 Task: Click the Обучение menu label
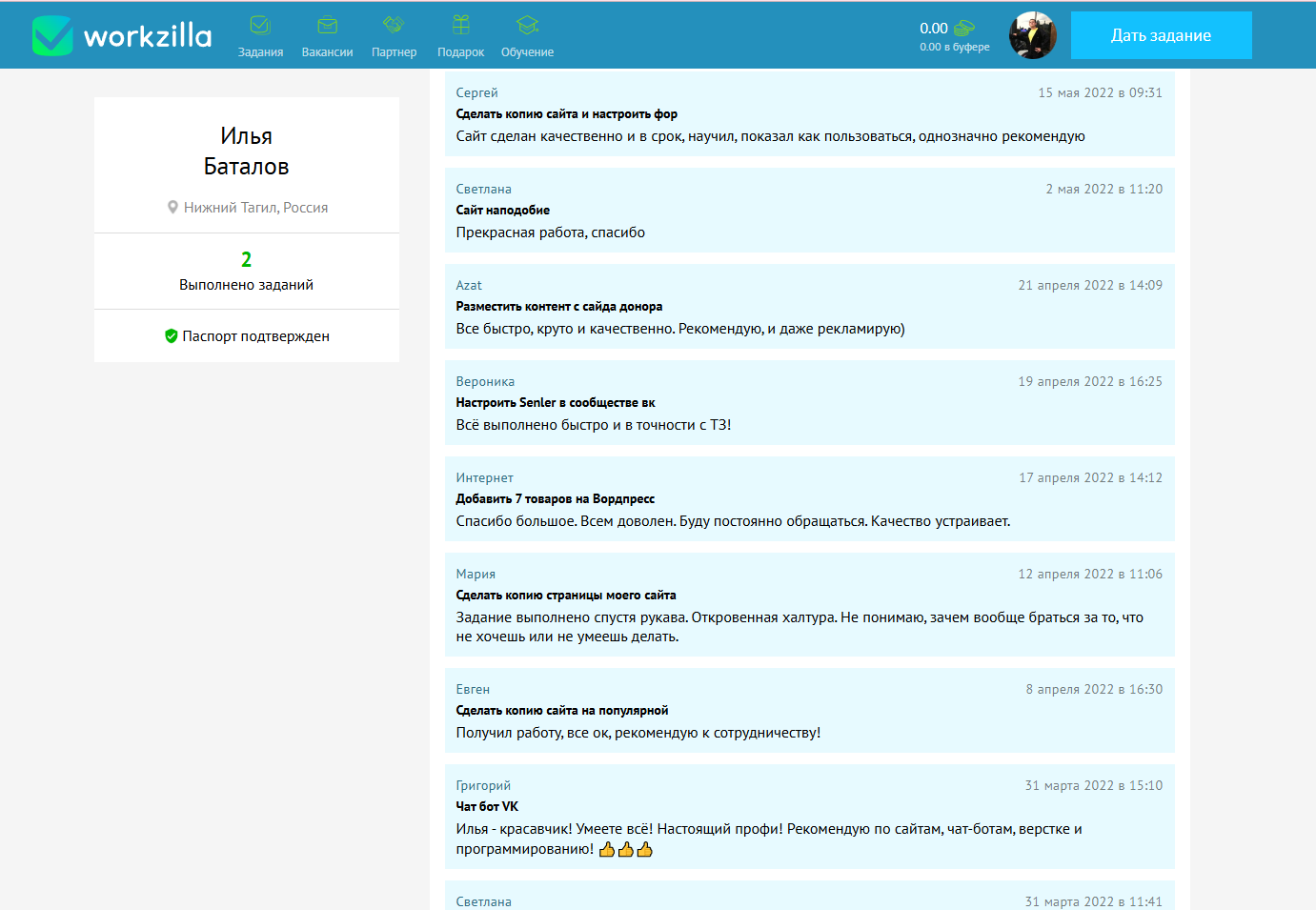pyautogui.click(x=527, y=52)
